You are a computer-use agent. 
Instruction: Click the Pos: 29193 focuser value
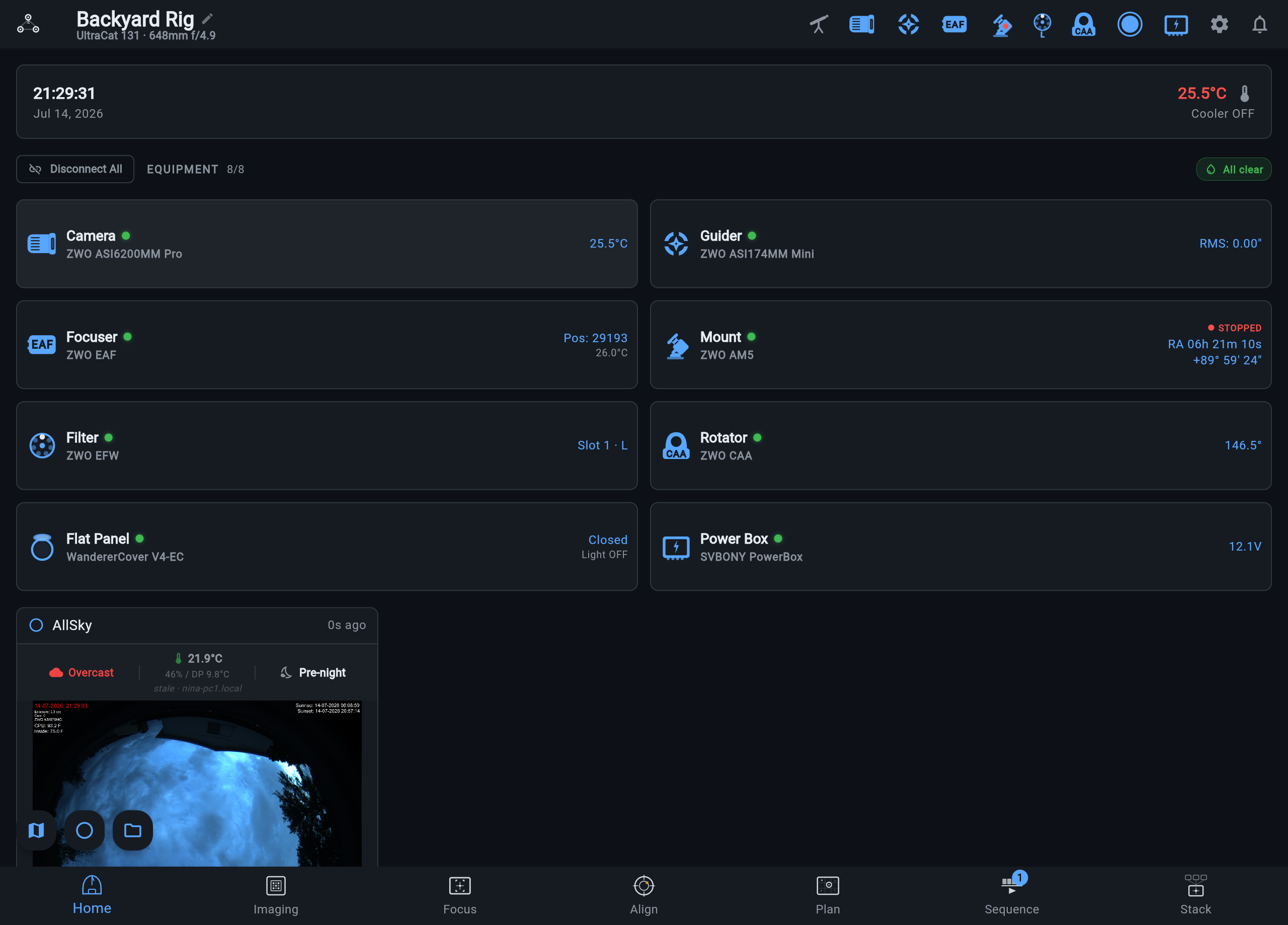[x=595, y=338]
